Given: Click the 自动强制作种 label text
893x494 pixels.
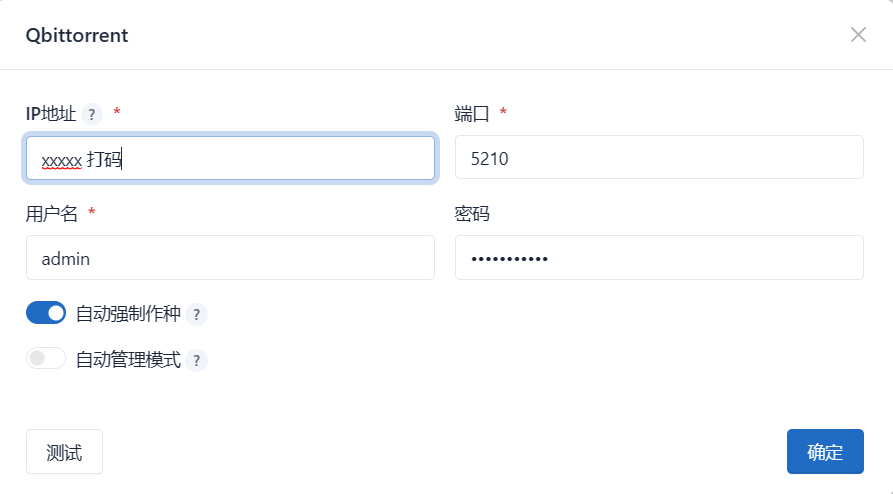Looking at the screenshot, I should pos(128,314).
